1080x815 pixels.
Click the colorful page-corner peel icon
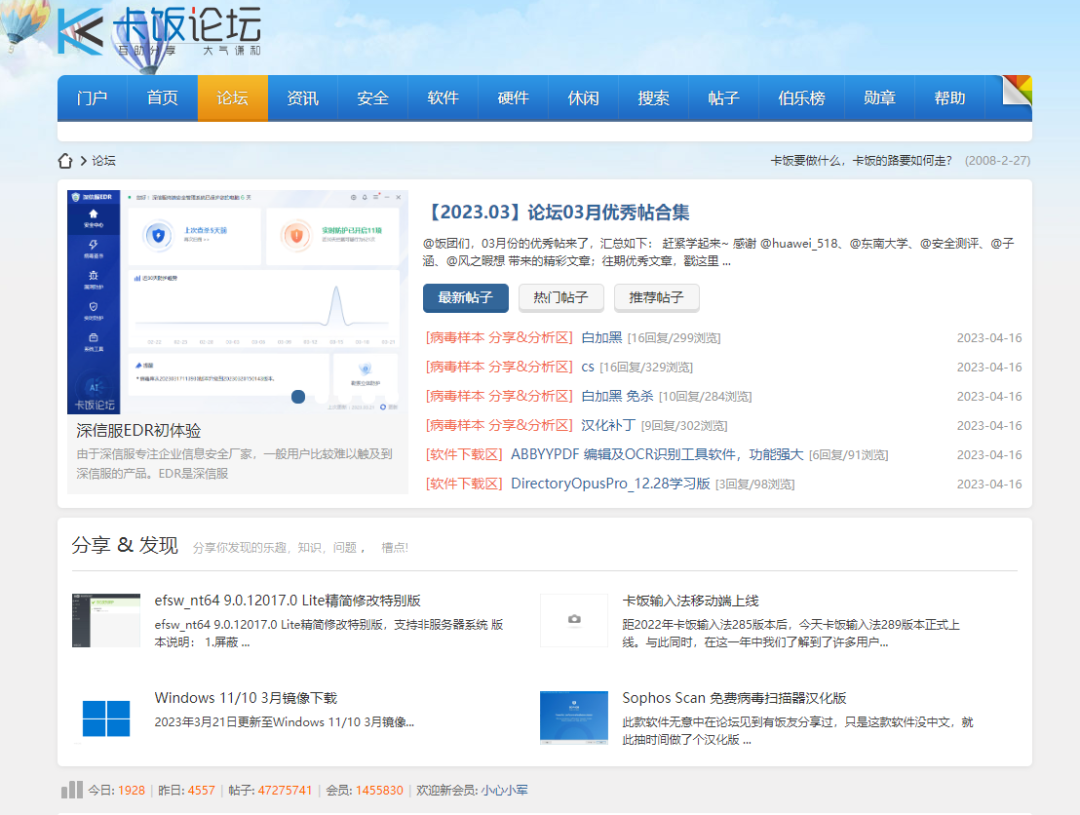click(1016, 91)
